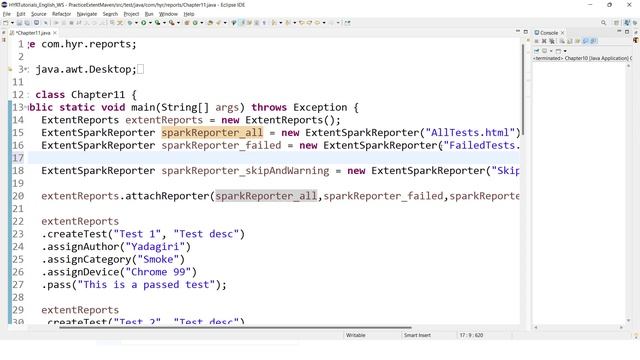Click the toolbar Search magnifier icon
This screenshot has height=360, width=640.
(x=603, y=23)
